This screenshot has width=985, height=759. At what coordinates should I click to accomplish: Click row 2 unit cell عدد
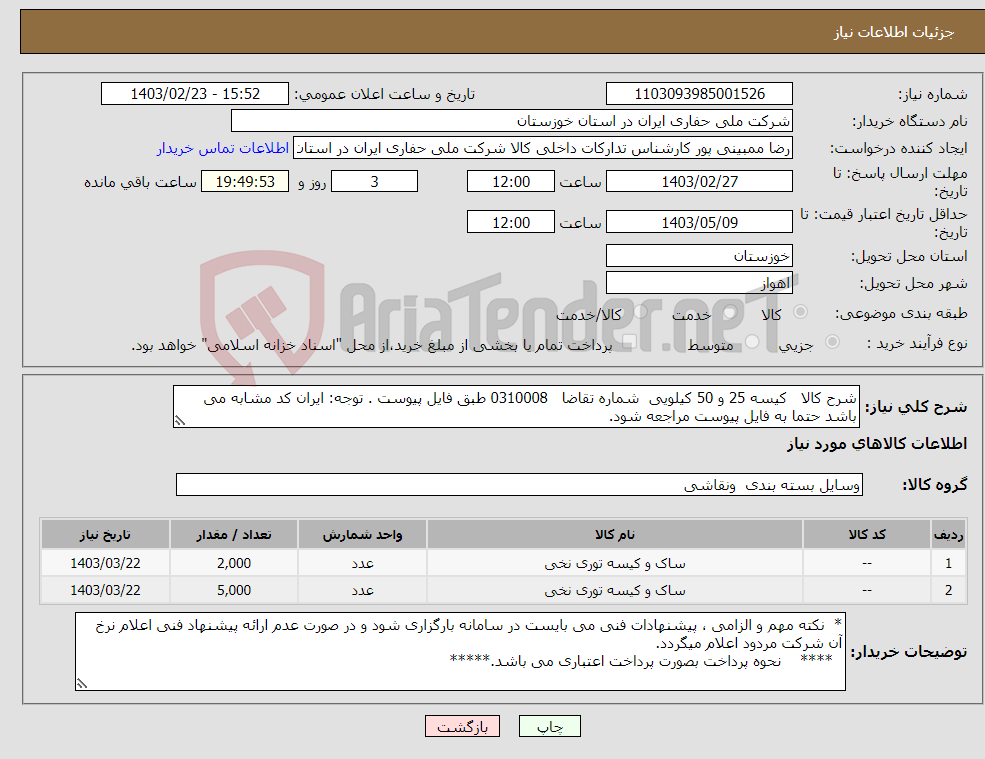(x=362, y=591)
